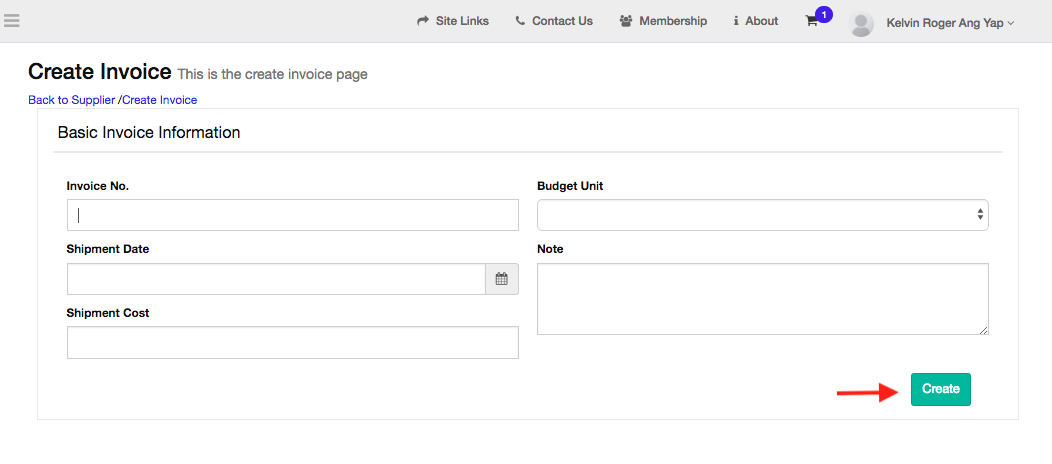Click the phone icon beside Contact Us
The height and width of the screenshot is (464, 1052).
(x=520, y=21)
